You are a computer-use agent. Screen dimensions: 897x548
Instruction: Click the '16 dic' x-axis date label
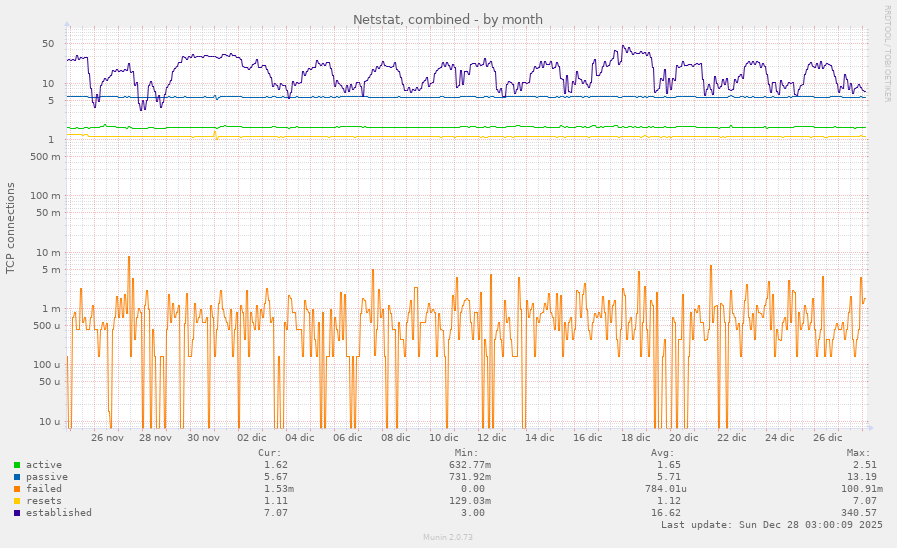588,438
